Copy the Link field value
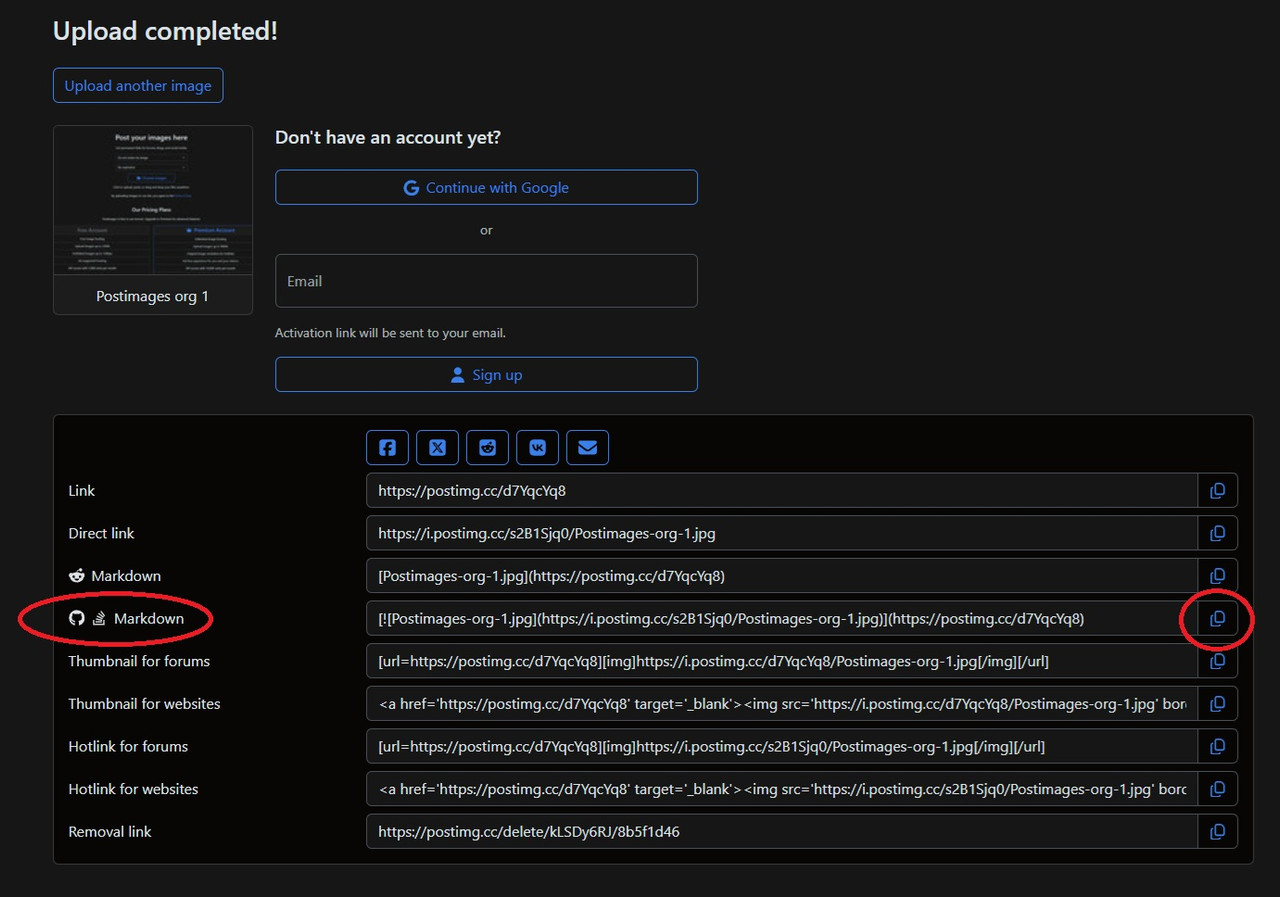1280x897 pixels. click(1217, 491)
